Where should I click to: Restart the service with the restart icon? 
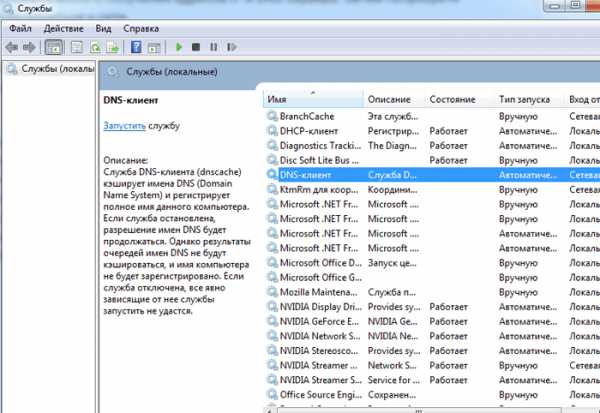click(x=232, y=47)
